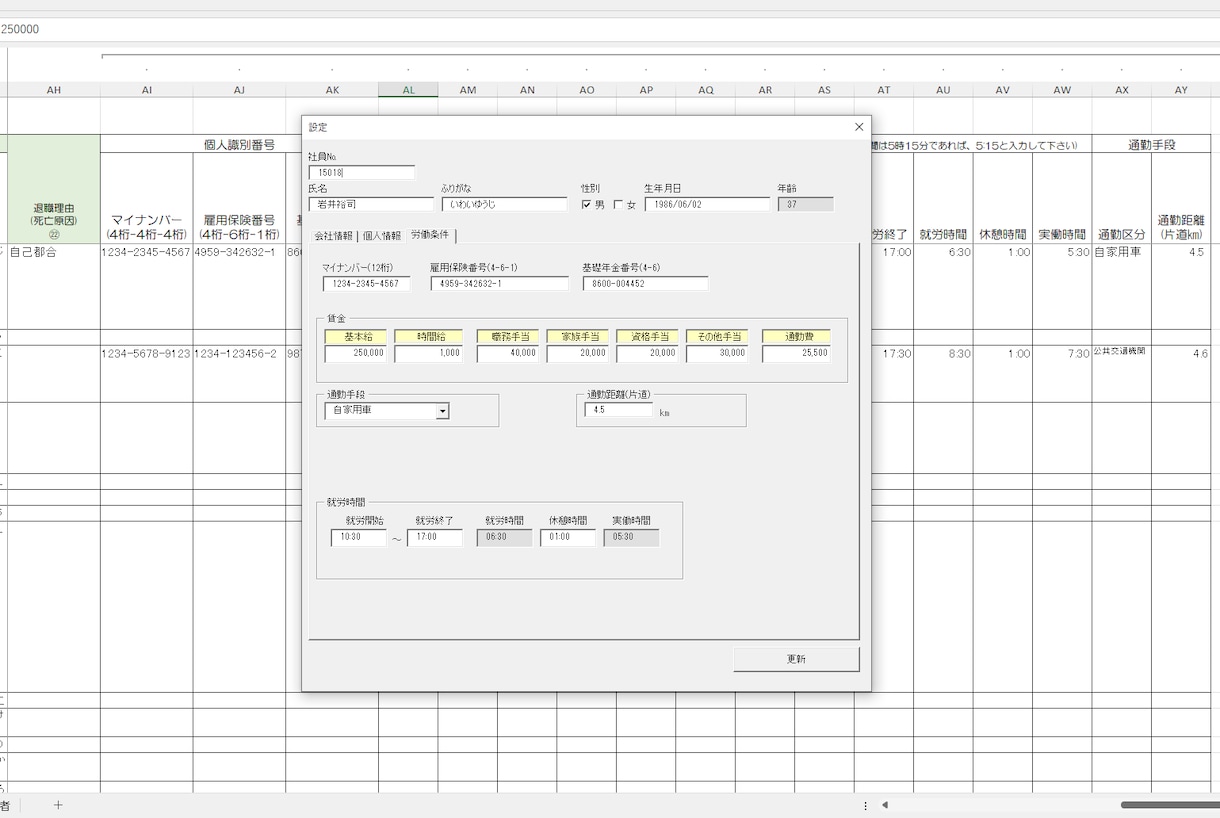Click the 雇用保険番号 dialog field
Screen dimensions: 1220x818
(x=500, y=284)
